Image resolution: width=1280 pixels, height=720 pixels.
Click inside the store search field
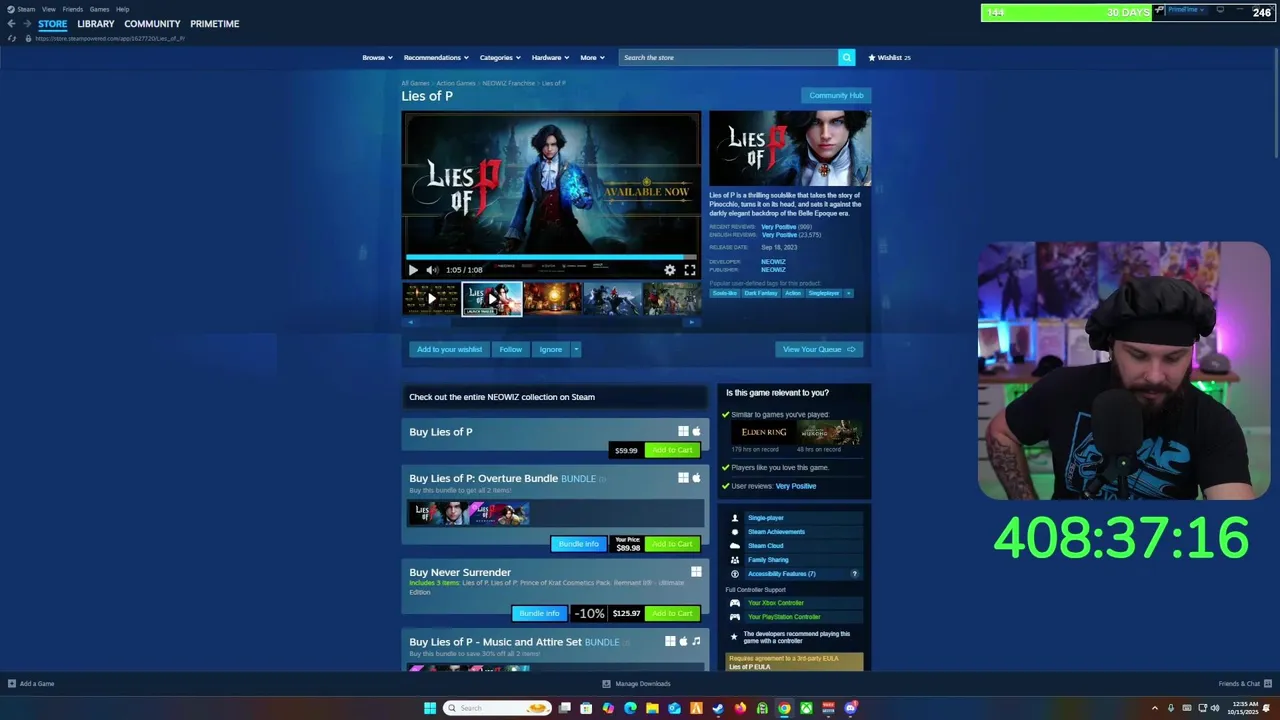click(728, 58)
